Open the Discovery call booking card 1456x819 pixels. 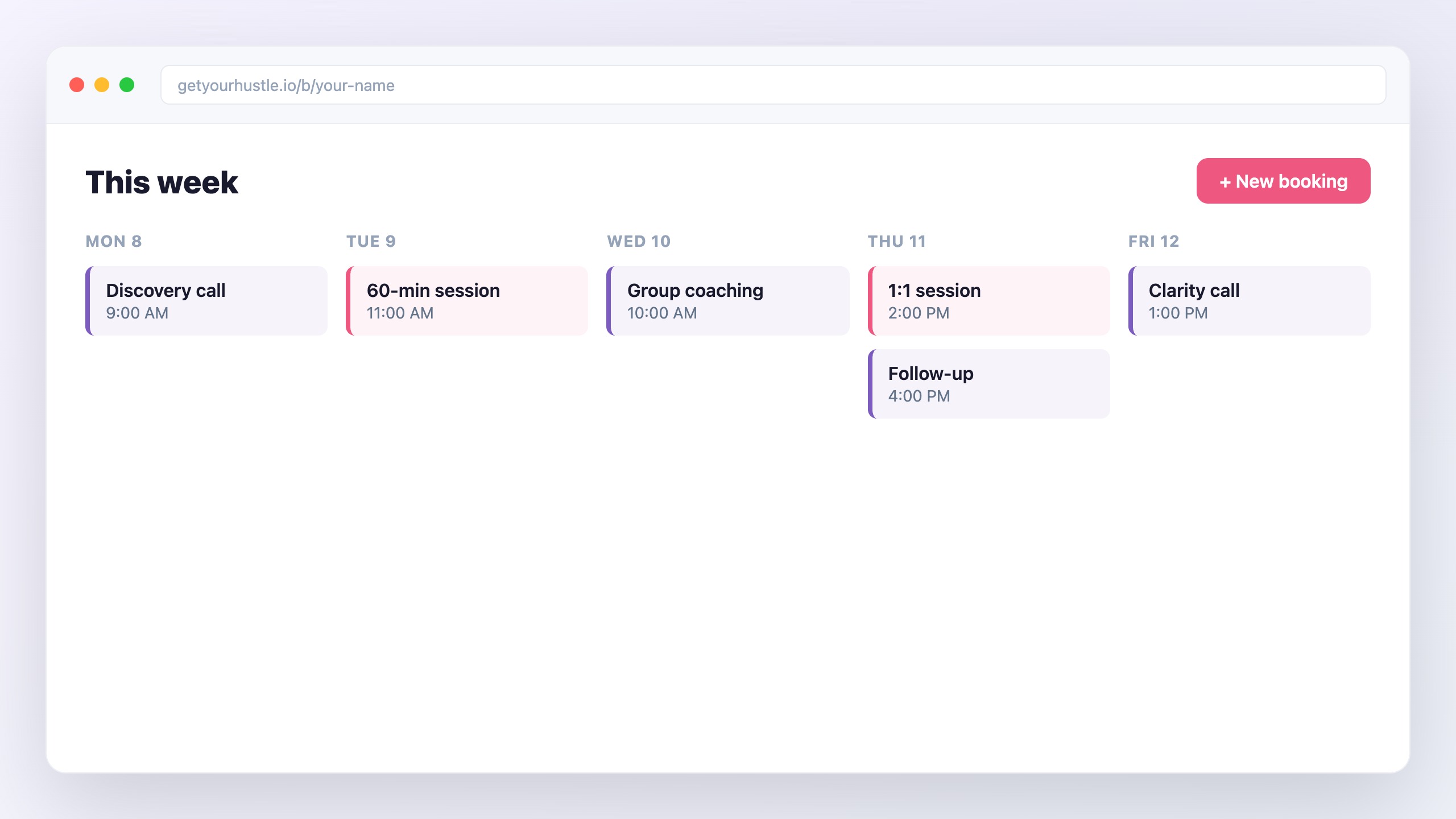coord(206,301)
